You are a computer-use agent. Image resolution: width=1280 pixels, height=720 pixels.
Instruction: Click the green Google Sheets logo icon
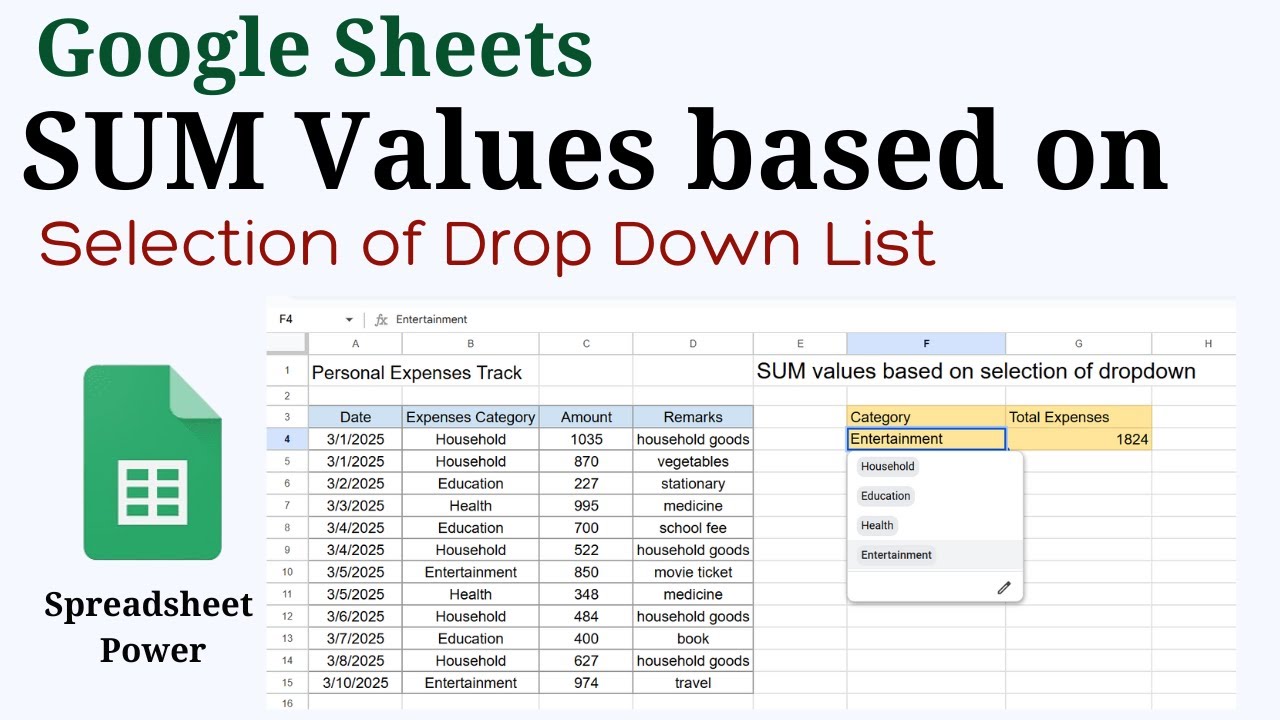152,462
